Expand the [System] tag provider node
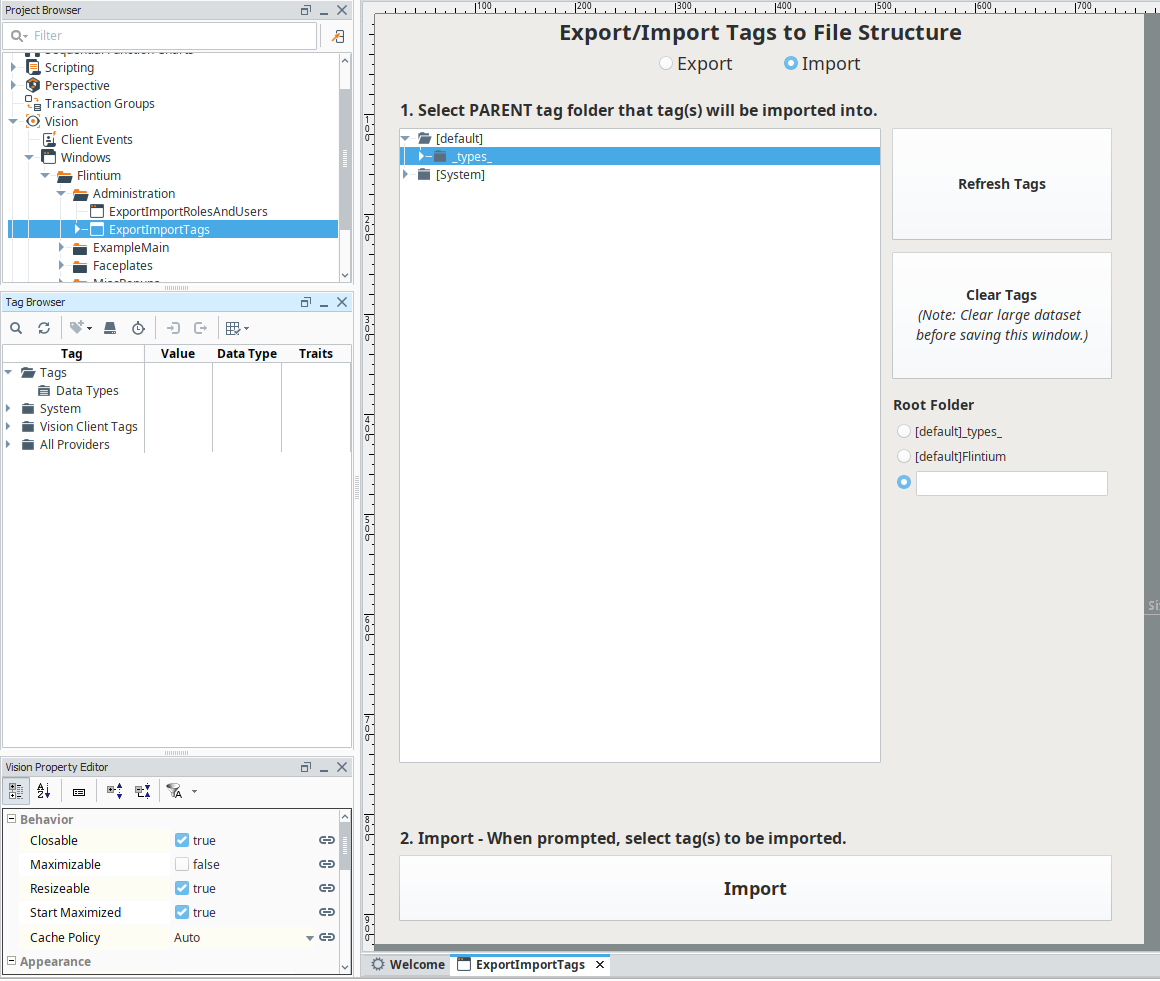 click(405, 175)
